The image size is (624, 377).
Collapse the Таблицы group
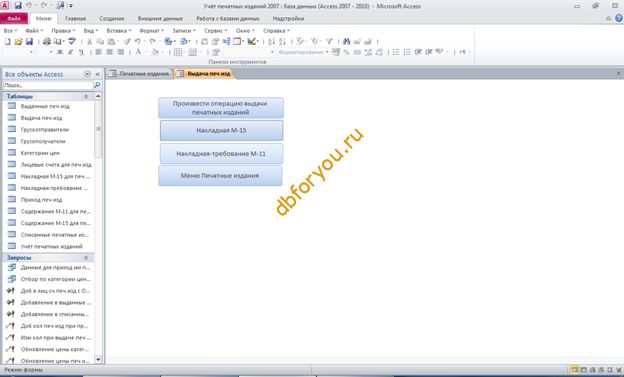point(86,96)
